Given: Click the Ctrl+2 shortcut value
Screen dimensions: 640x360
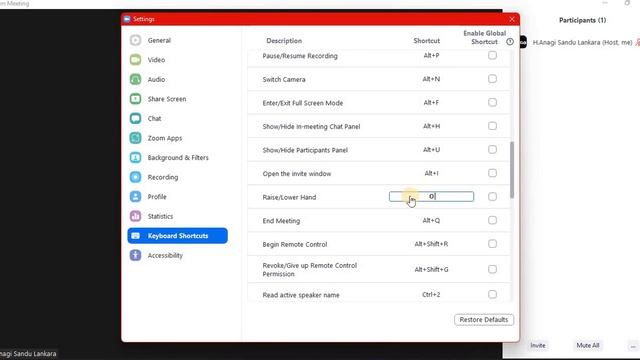Looking at the screenshot, I should click(x=431, y=295).
